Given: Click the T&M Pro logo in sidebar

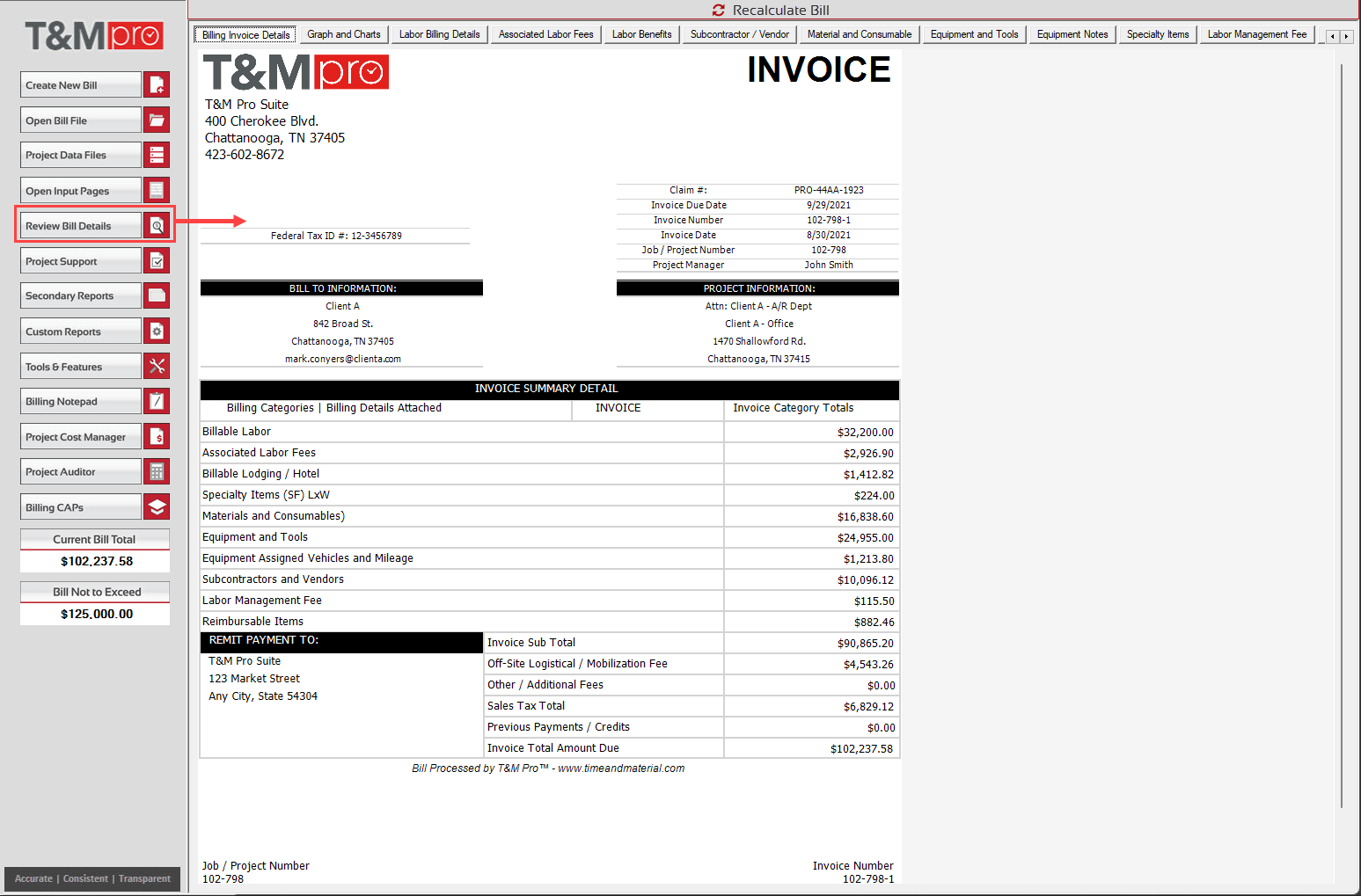Looking at the screenshot, I should 94,36.
